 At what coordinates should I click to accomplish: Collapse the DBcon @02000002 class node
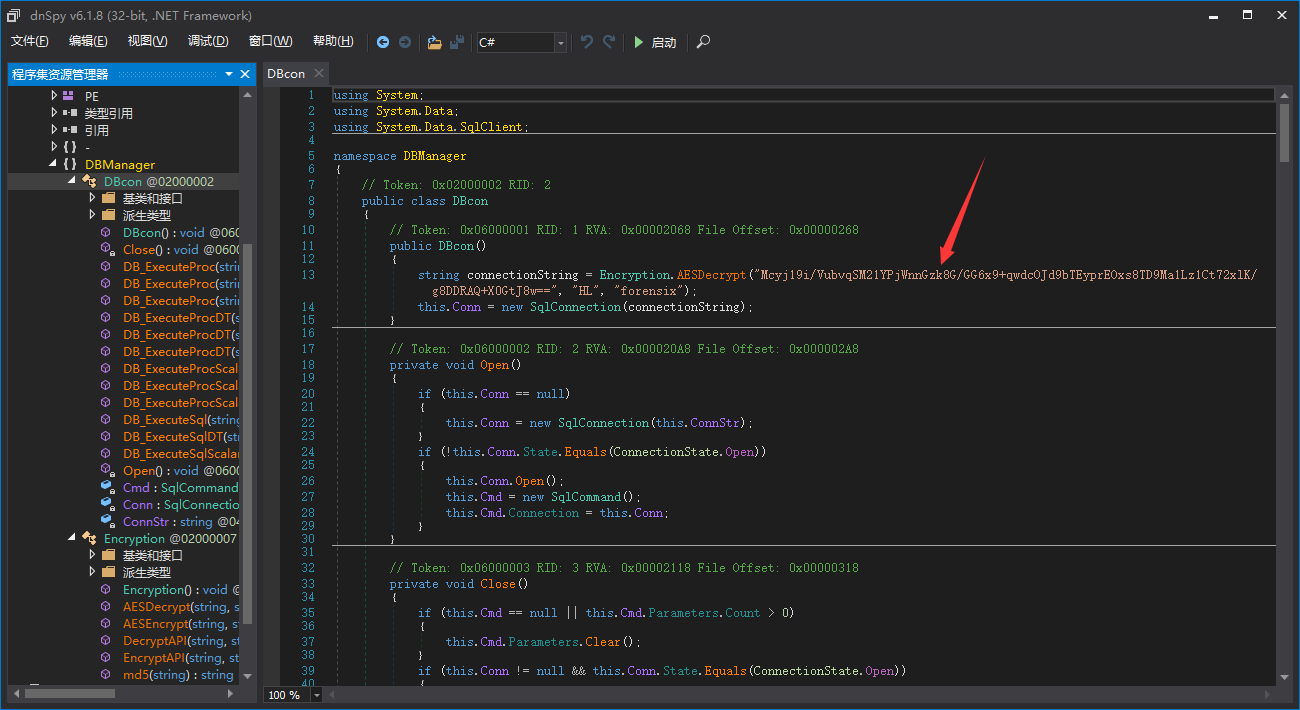(73, 181)
